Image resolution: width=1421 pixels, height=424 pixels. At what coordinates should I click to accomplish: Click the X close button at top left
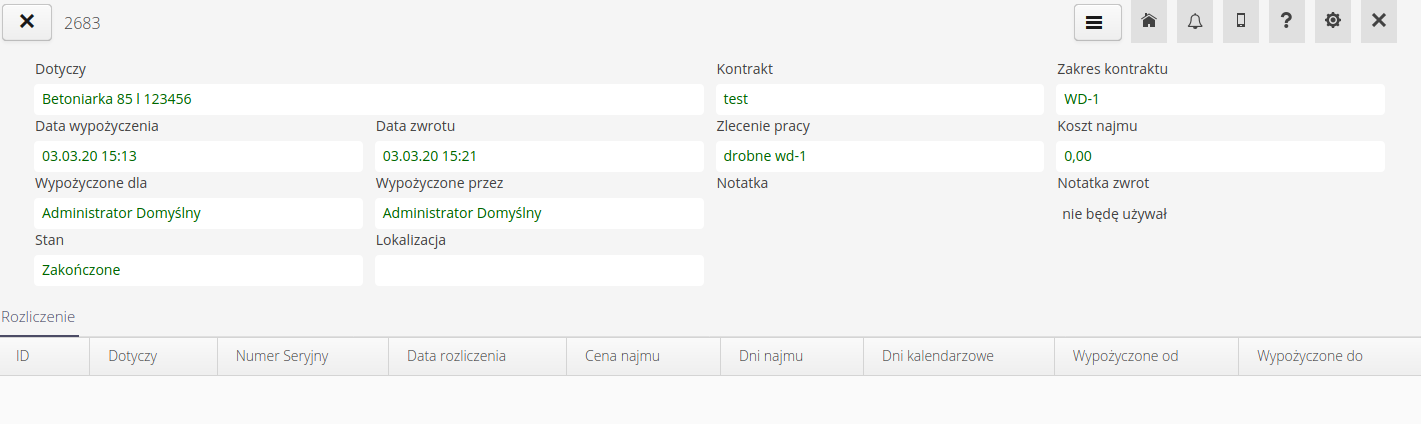(x=27, y=22)
